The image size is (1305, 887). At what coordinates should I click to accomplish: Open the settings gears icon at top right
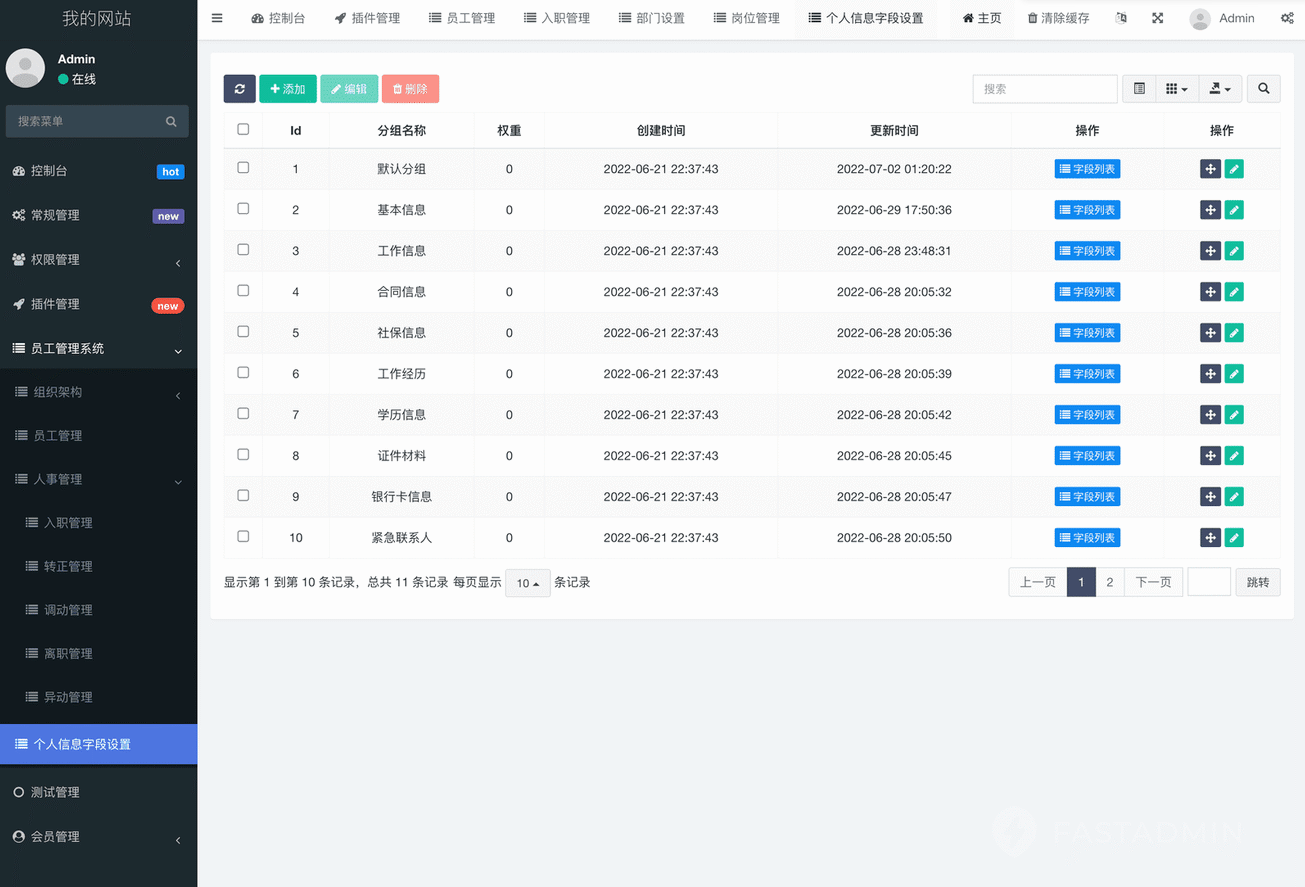[x=1287, y=18]
